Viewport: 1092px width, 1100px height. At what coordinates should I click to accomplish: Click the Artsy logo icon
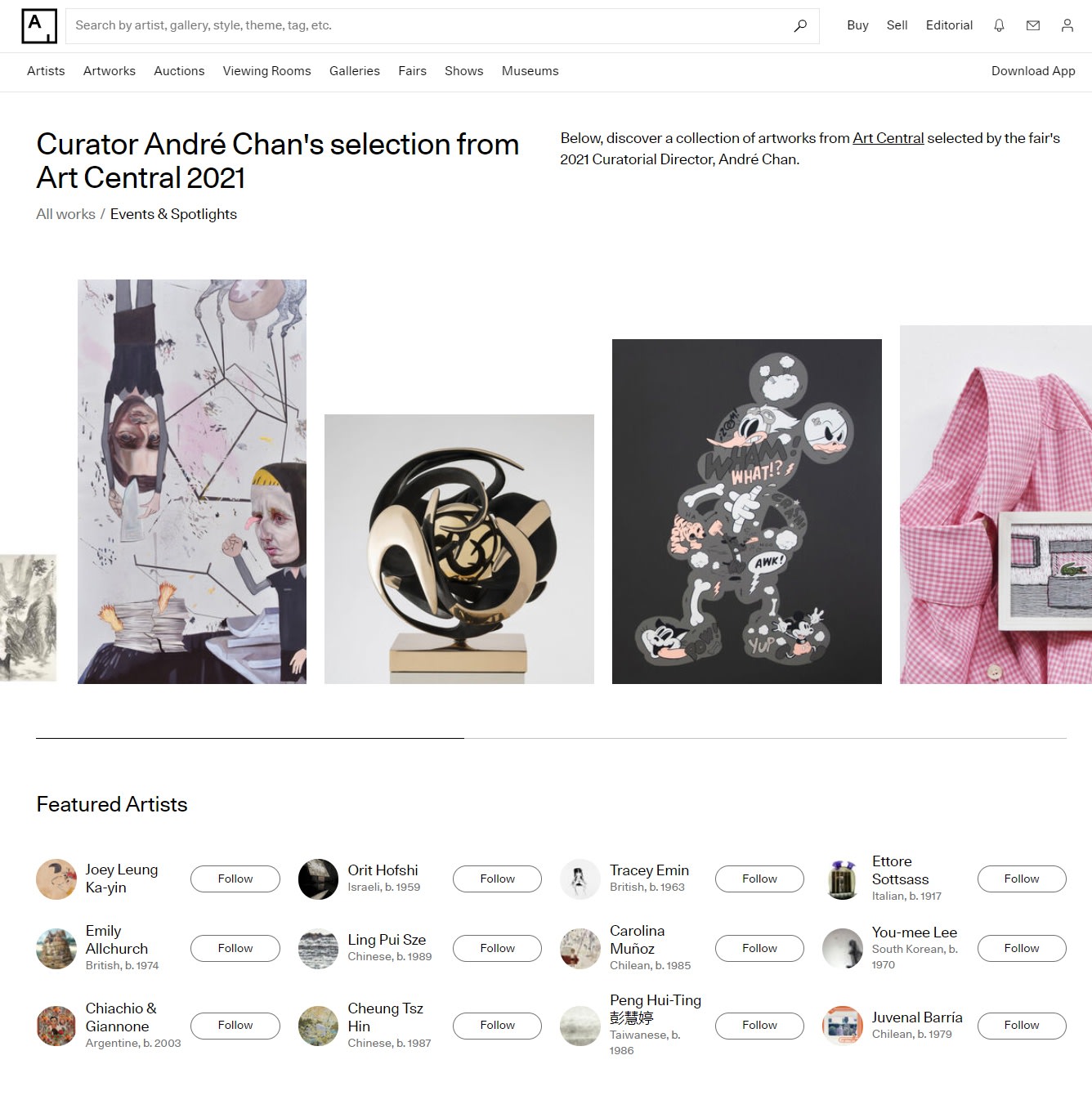tap(39, 26)
